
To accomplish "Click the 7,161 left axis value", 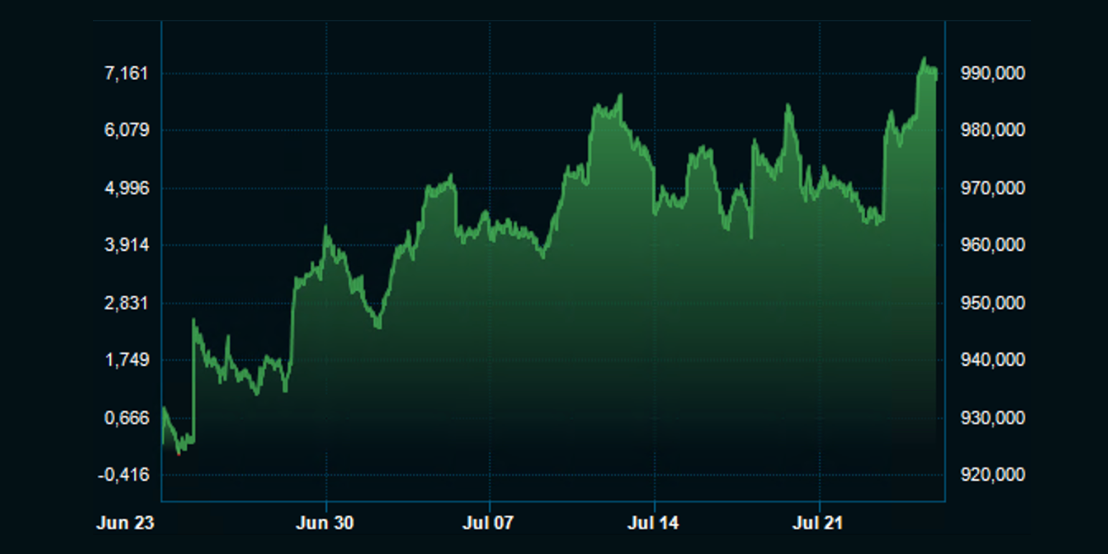I will [x=127, y=73].
